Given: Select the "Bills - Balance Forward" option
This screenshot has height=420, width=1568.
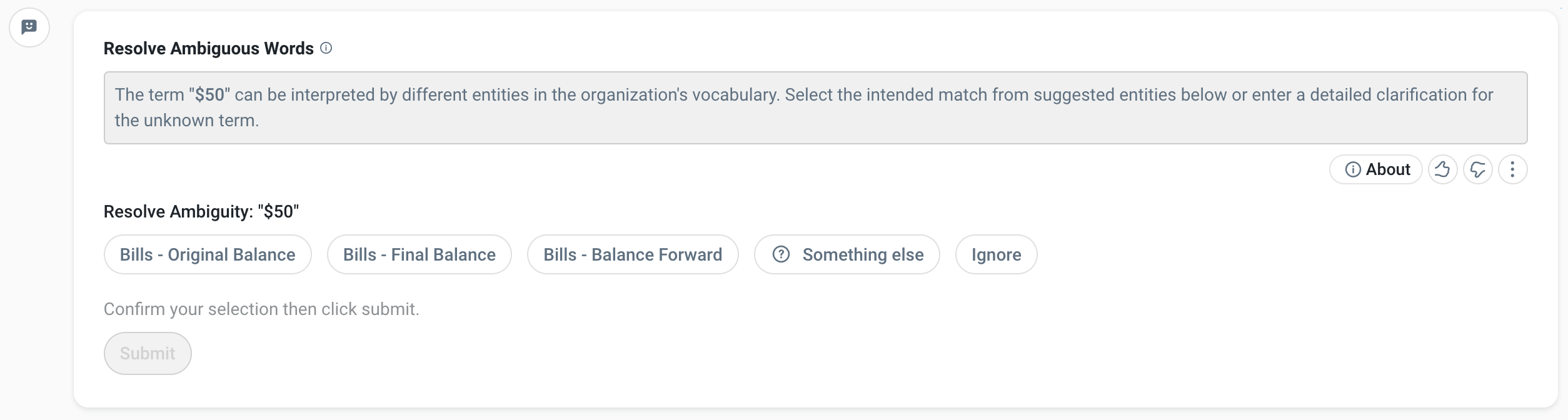Looking at the screenshot, I should (633, 254).
